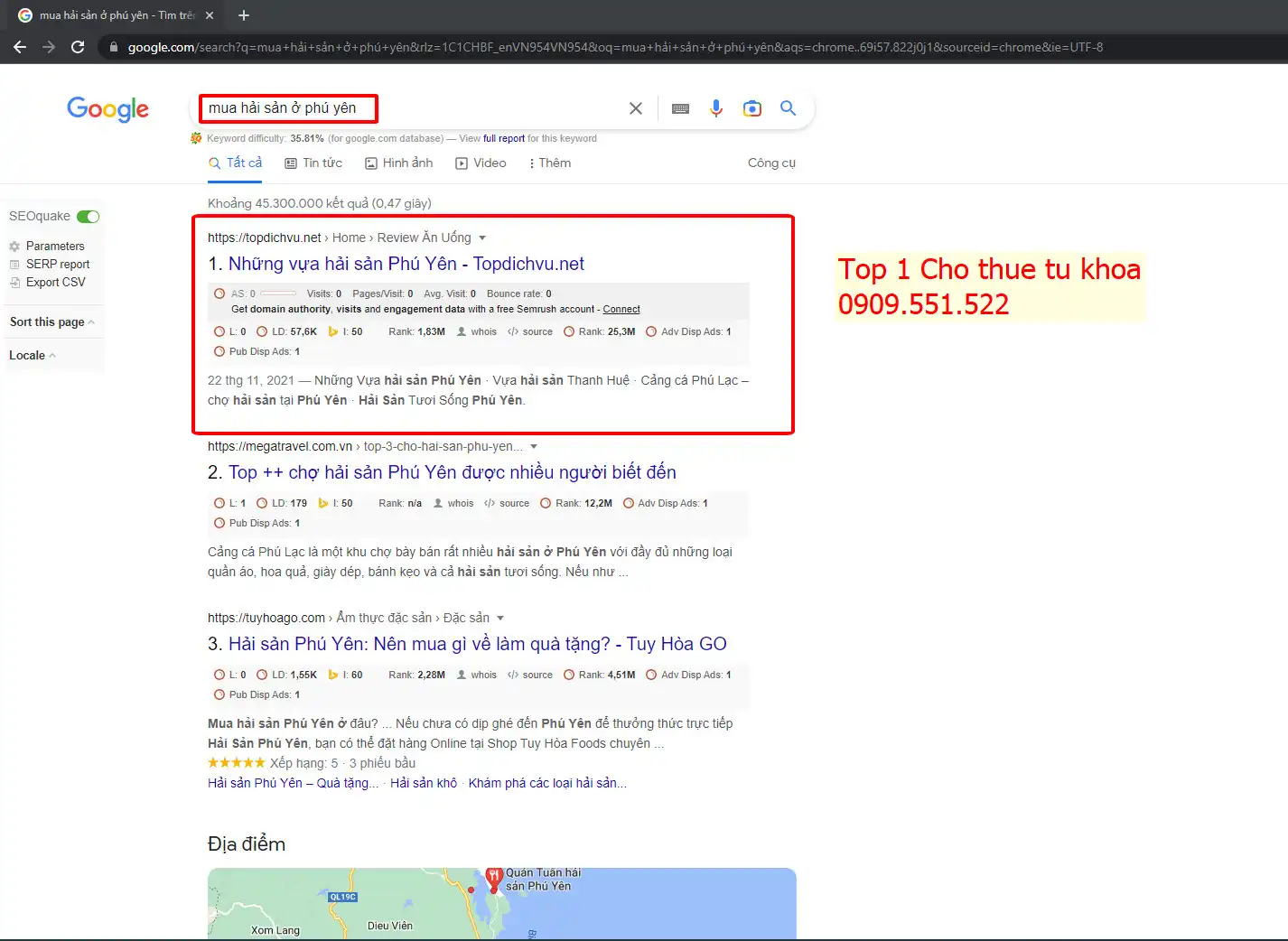Viewport: 1288px width, 941px height.
Task: Reload the Google search page
Action: coord(78,47)
